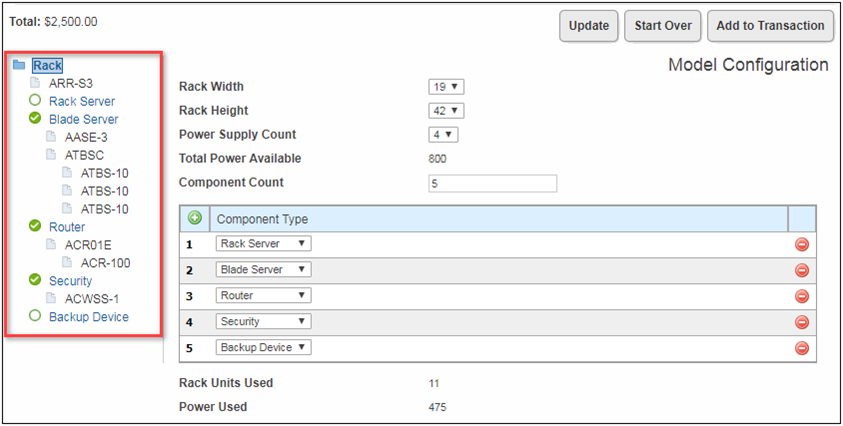Click the Add to Transaction button
This screenshot has width=843, height=426.
click(770, 26)
